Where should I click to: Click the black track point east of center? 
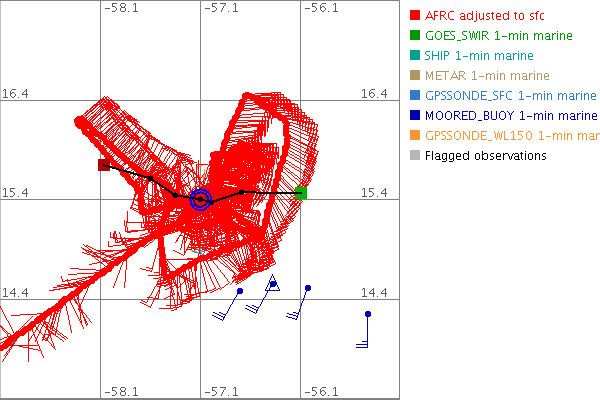coord(241,192)
